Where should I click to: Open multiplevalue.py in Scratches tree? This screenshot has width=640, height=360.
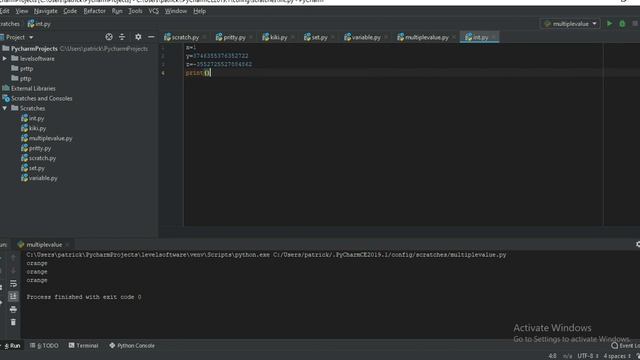click(50, 138)
